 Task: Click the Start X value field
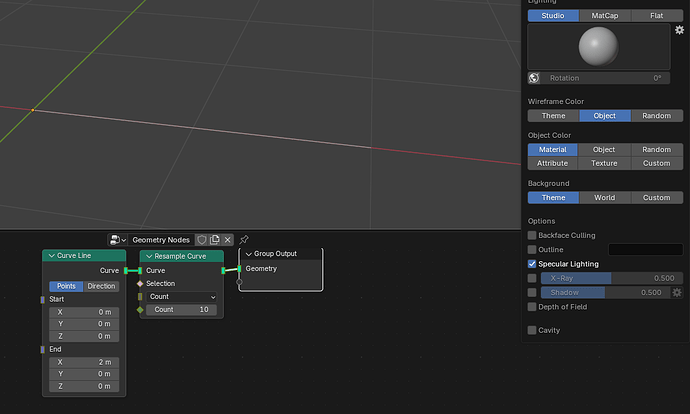(84, 312)
